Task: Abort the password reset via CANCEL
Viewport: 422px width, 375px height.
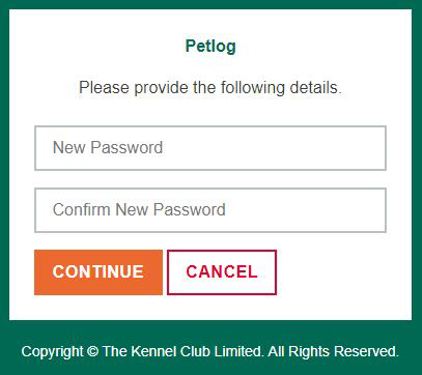Action: click(x=222, y=272)
